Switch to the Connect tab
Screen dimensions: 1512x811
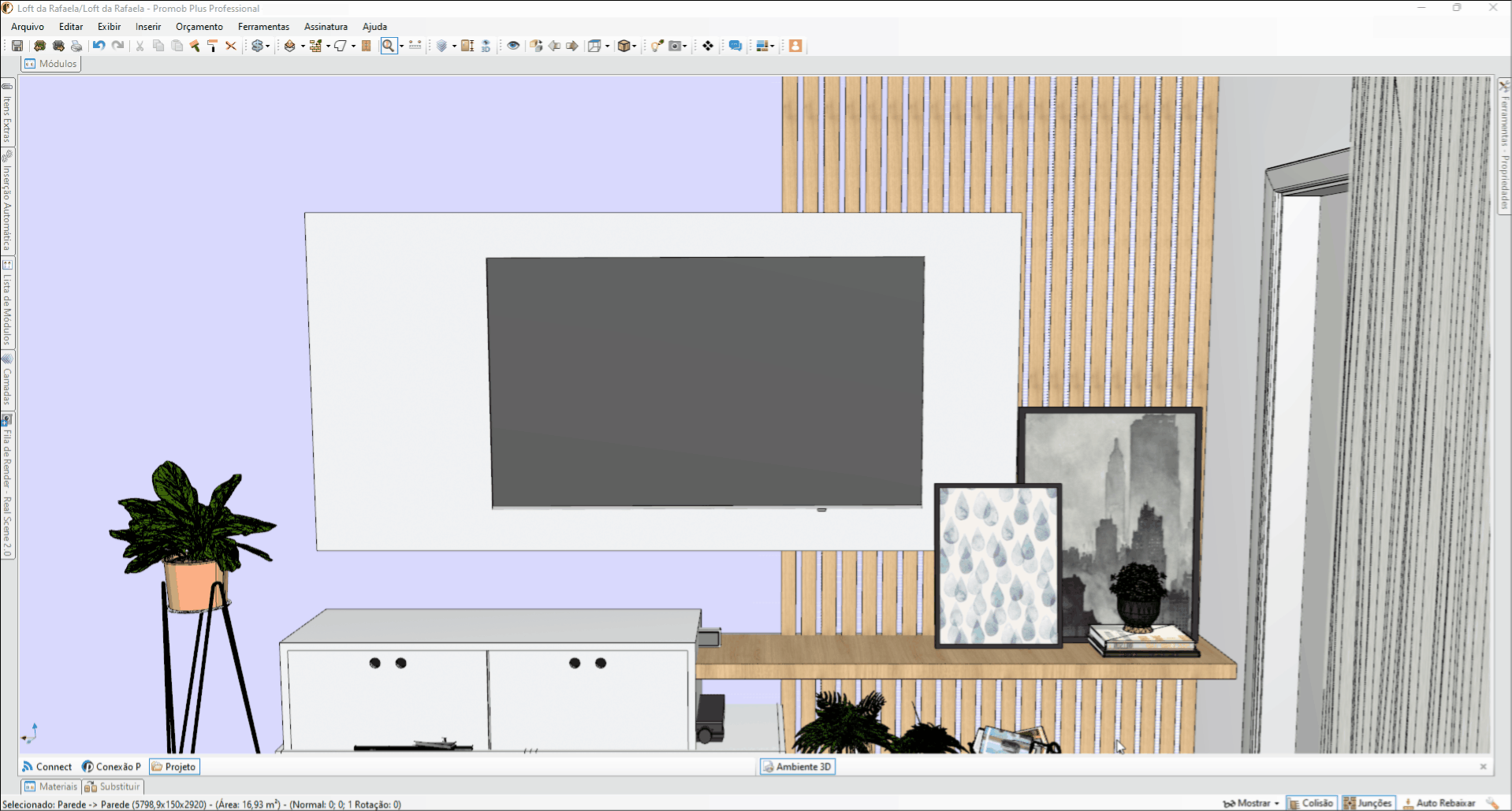tap(47, 767)
